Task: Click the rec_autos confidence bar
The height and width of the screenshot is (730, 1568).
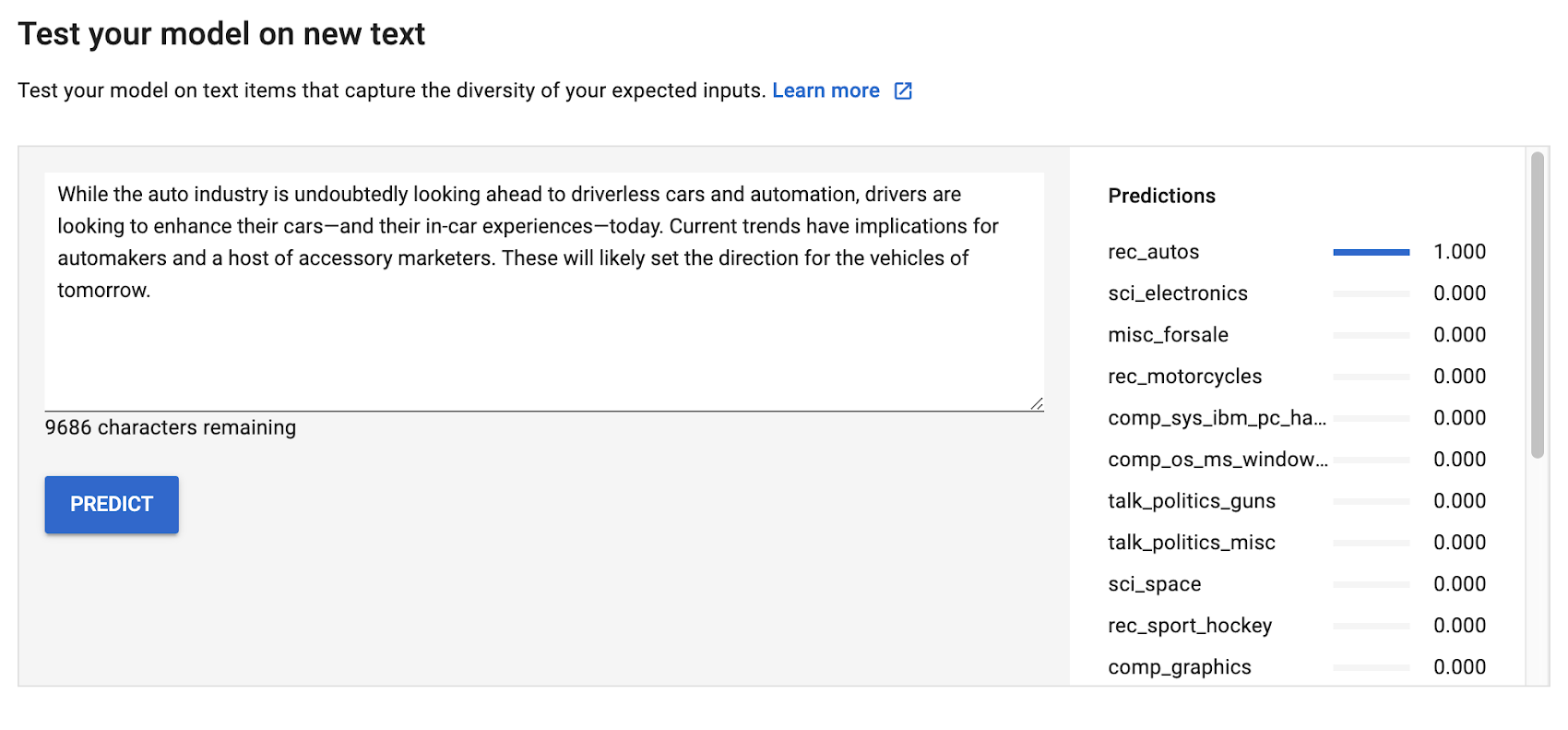Action: click(x=1372, y=252)
